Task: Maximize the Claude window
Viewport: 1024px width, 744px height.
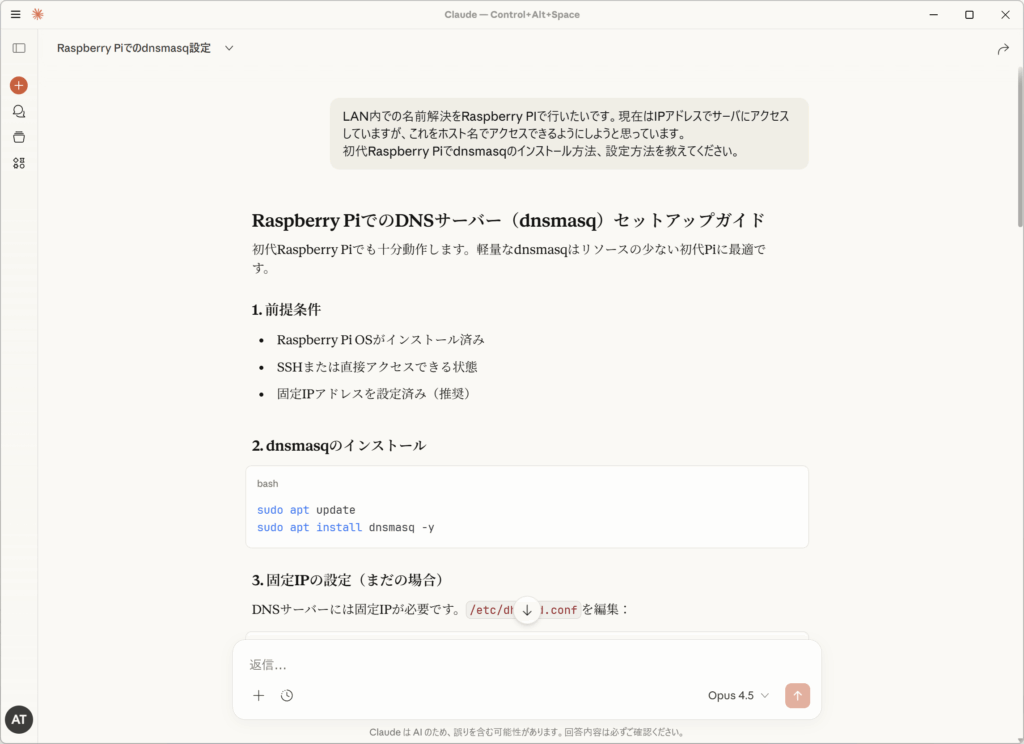Action: click(x=969, y=14)
